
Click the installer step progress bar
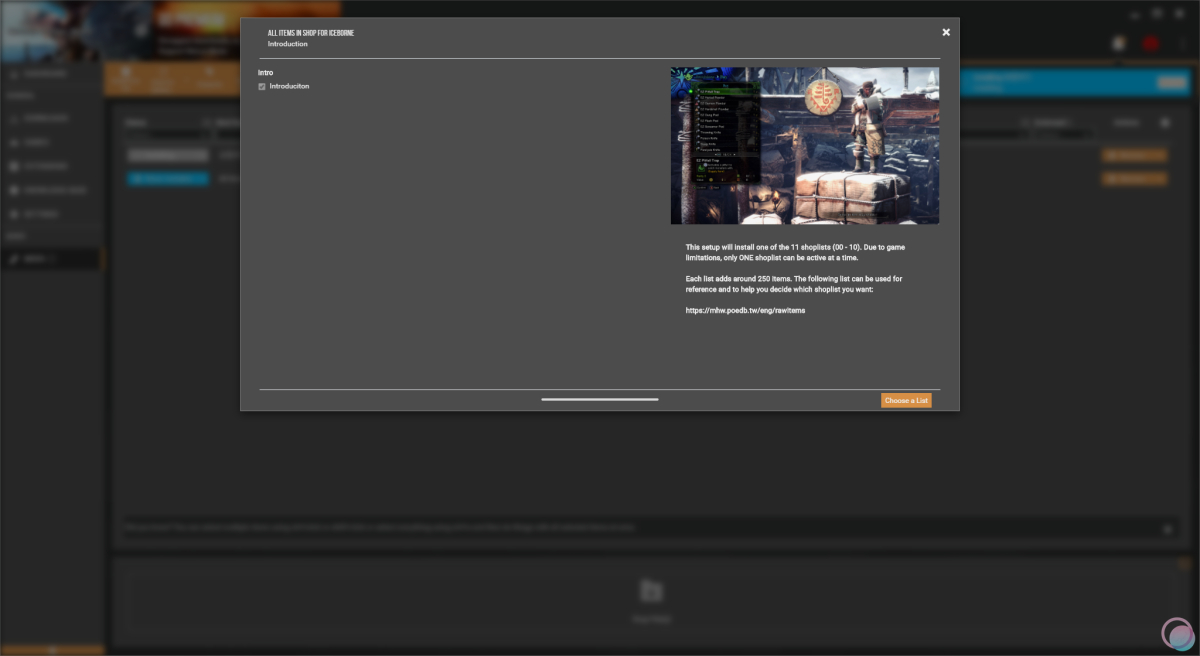(x=600, y=399)
